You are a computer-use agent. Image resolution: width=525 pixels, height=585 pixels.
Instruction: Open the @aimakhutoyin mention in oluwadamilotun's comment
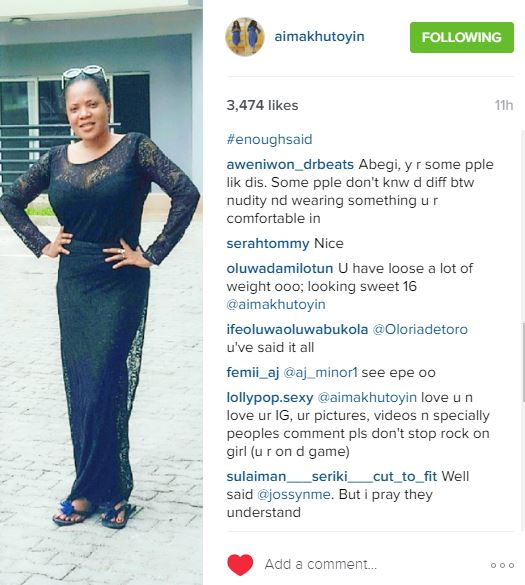click(276, 304)
